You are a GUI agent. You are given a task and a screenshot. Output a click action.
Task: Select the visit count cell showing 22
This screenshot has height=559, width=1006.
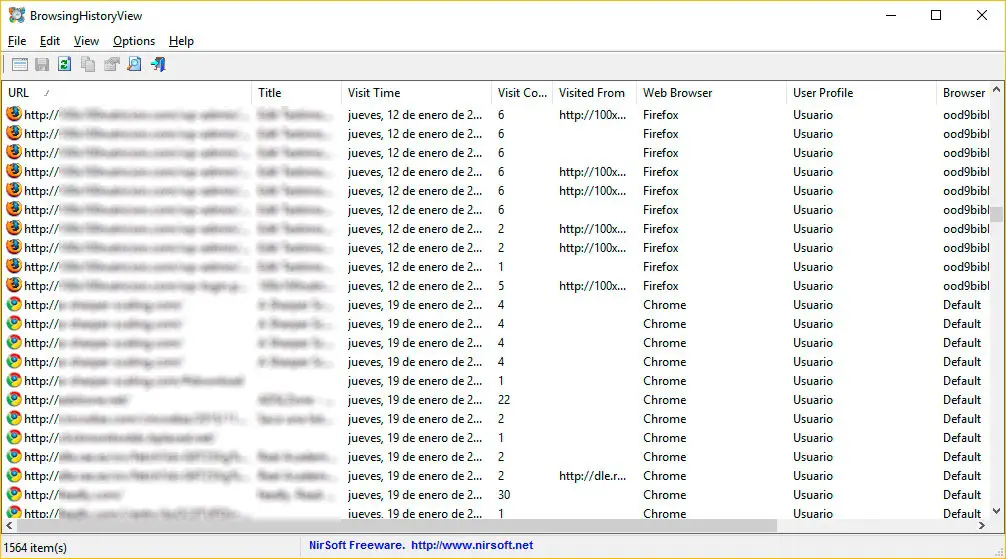click(x=504, y=399)
